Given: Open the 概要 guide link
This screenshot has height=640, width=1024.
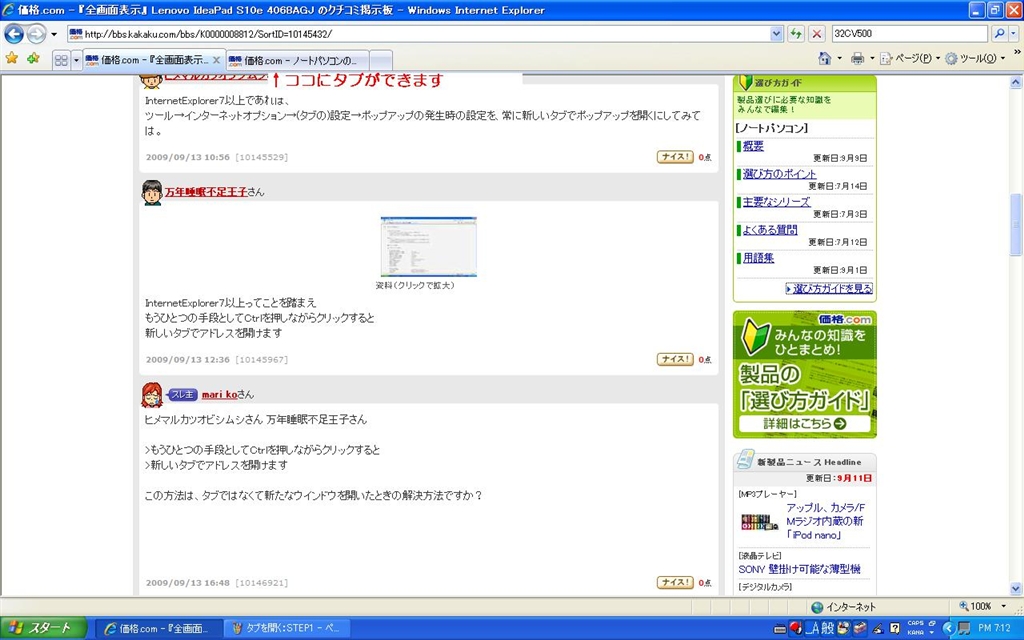Looking at the screenshot, I should tap(753, 146).
